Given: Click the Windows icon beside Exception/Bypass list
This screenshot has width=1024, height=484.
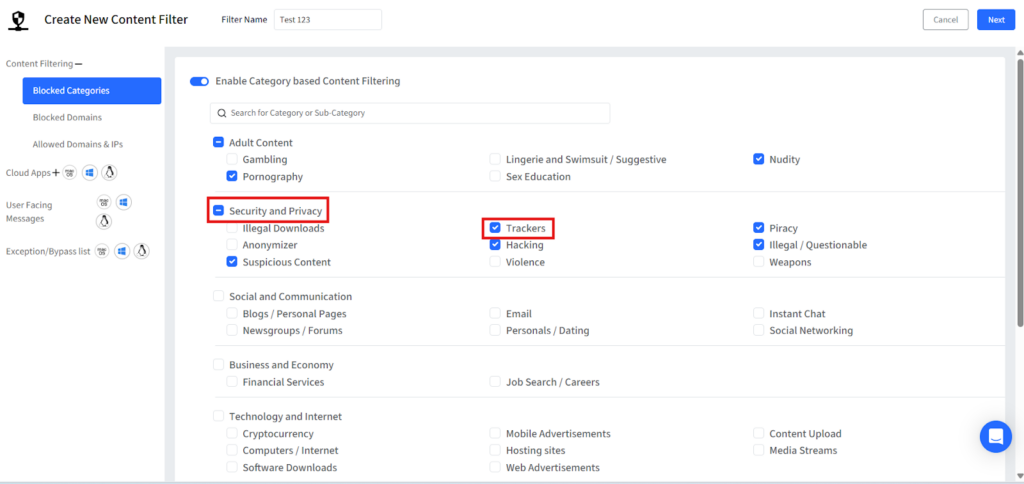Looking at the screenshot, I should tap(122, 251).
